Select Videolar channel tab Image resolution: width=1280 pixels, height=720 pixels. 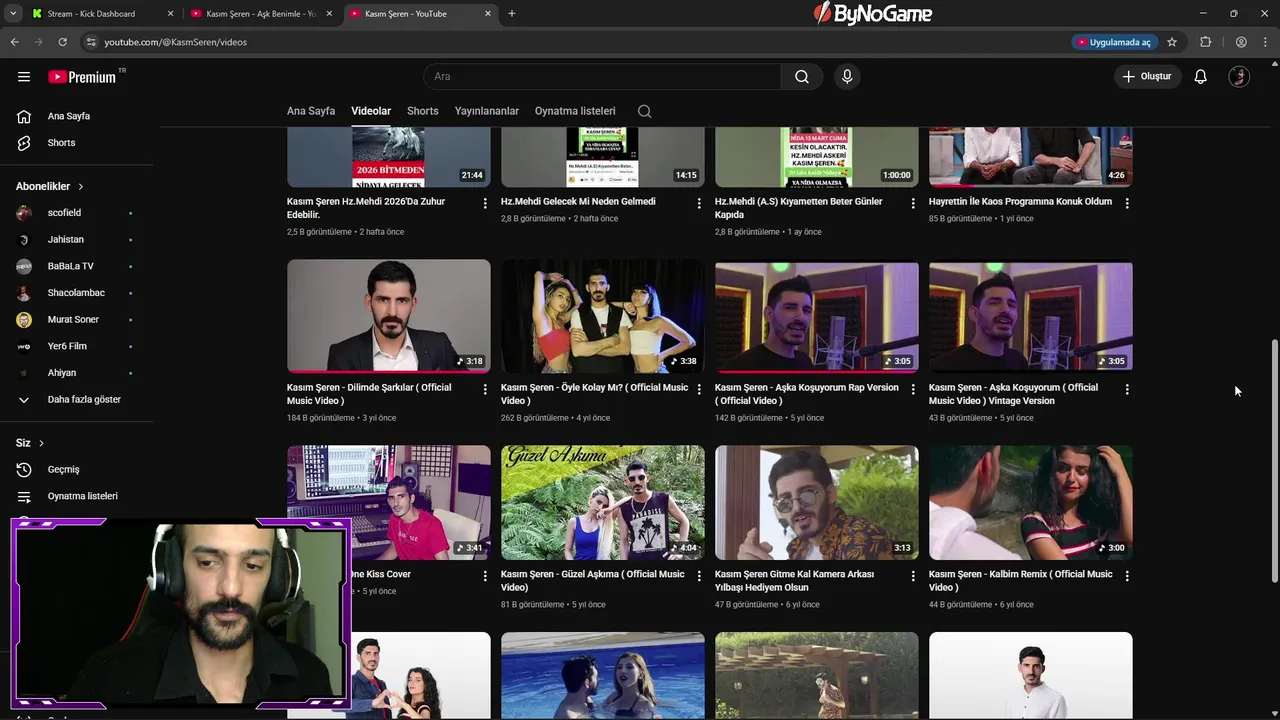(x=371, y=111)
